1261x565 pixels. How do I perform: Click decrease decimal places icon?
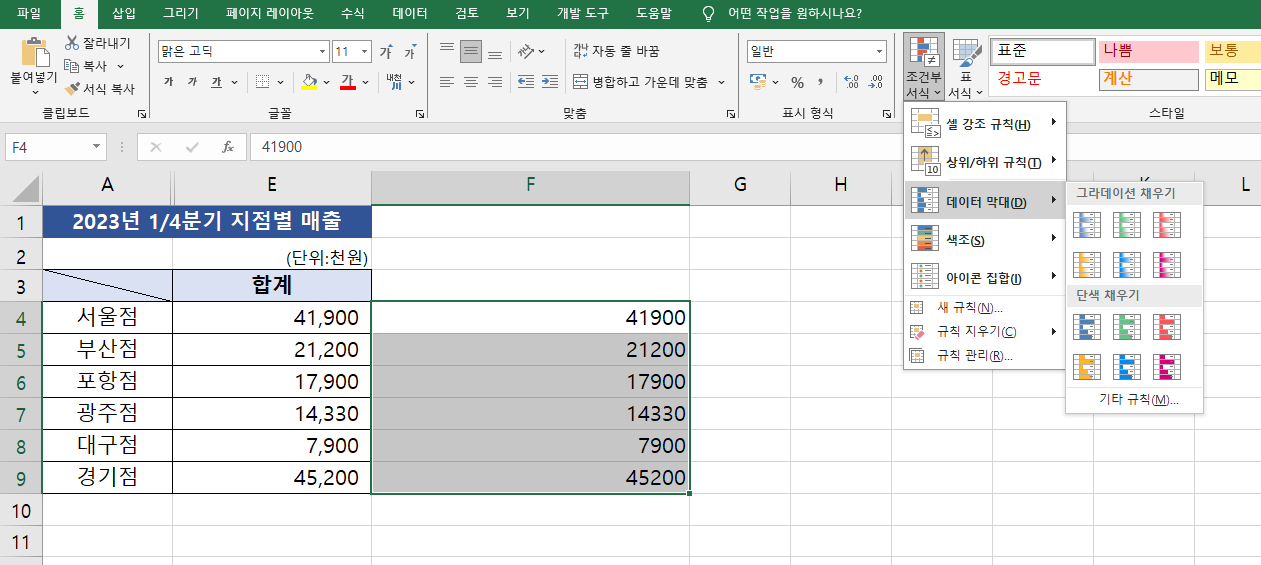pyautogui.click(x=876, y=82)
